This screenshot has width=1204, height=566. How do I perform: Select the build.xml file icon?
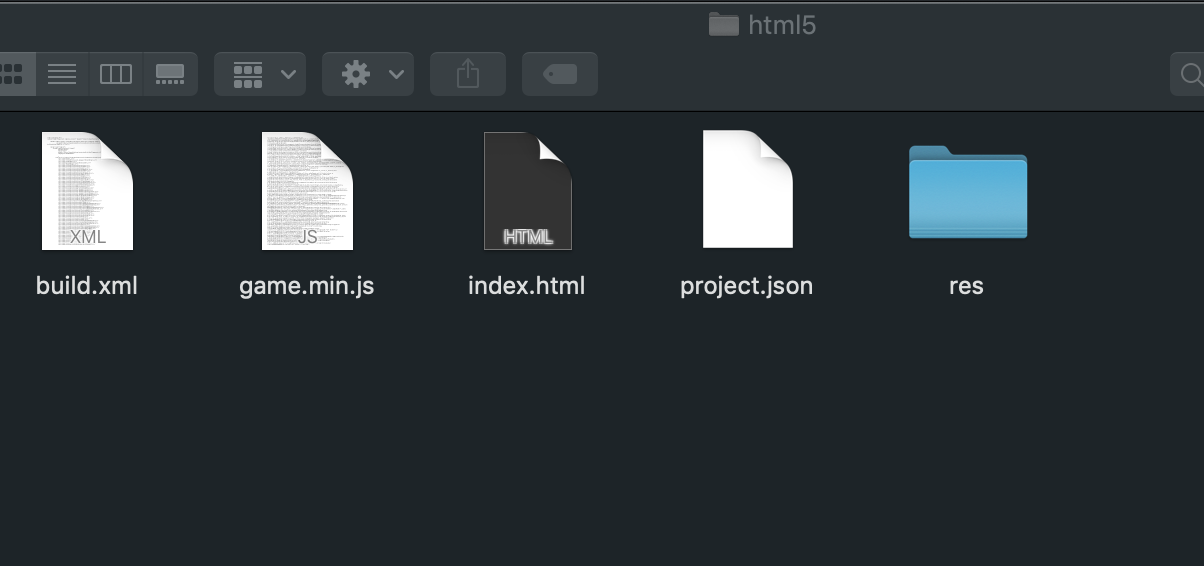[x=87, y=190]
